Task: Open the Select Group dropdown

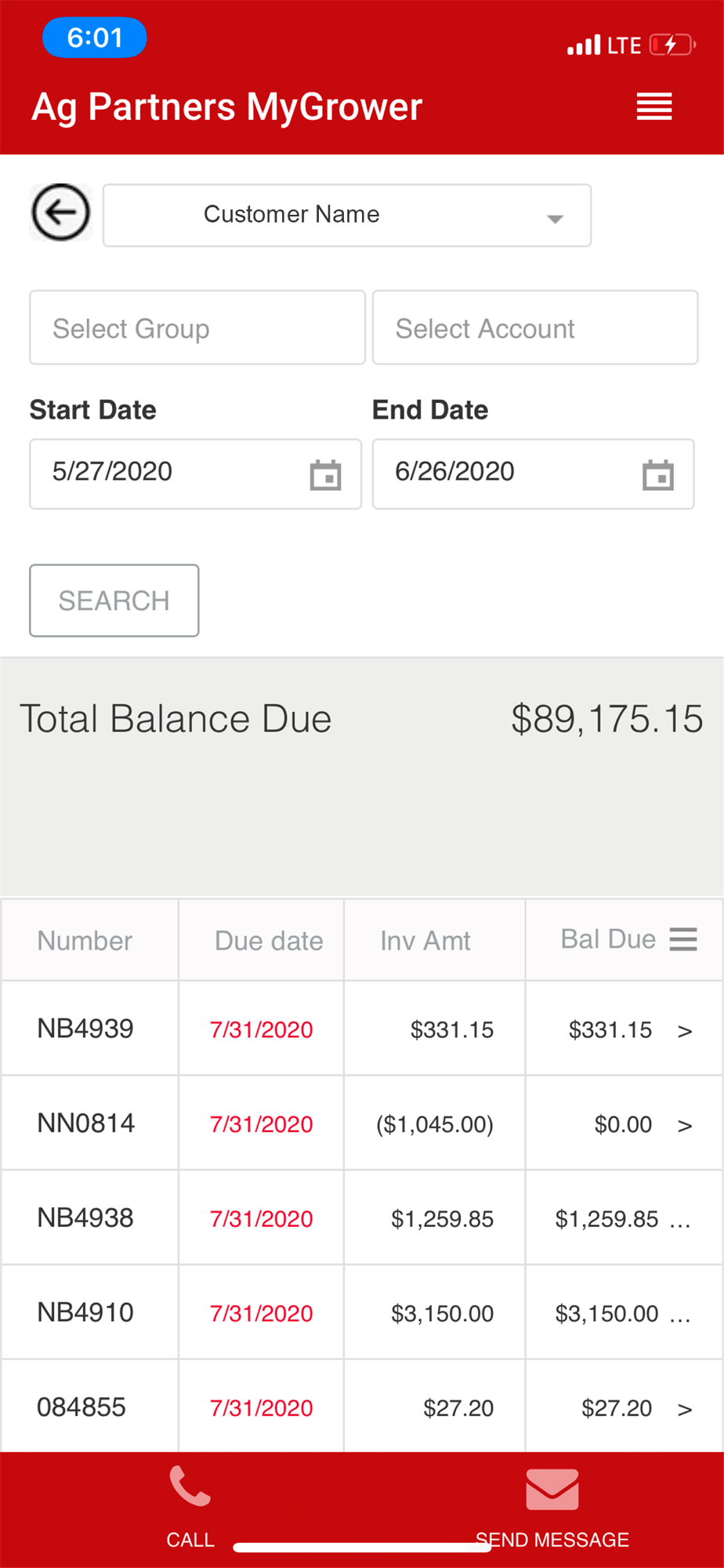Action: [x=197, y=328]
